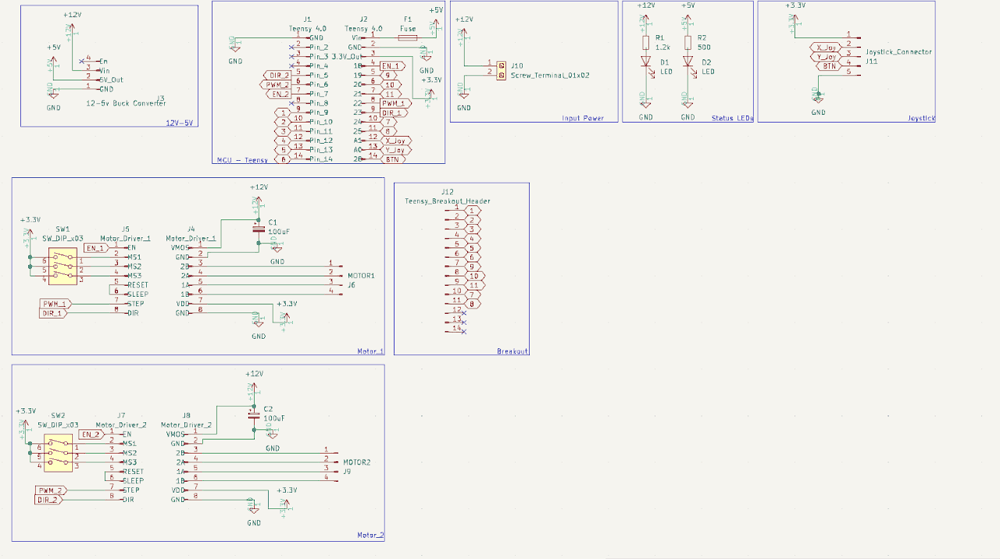Click the no-connect mark on J12 pin 14
The width and height of the screenshot is (1000, 559).
464,331
